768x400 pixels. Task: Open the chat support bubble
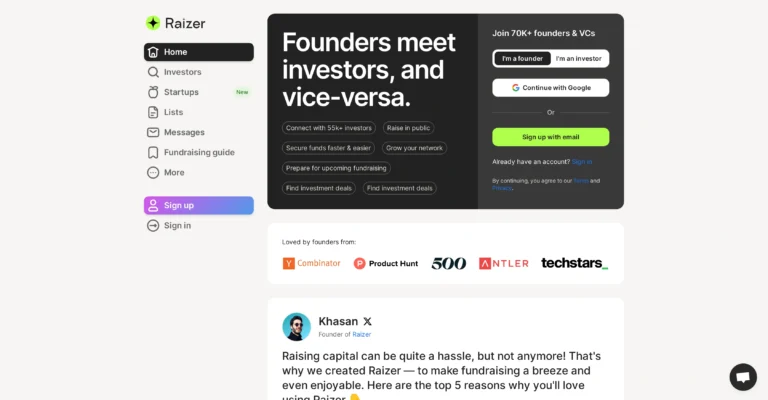point(743,377)
